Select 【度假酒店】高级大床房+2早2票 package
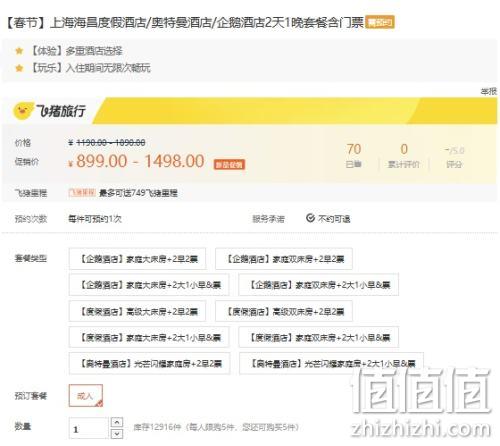This screenshot has width=500, height=446. tap(137, 311)
